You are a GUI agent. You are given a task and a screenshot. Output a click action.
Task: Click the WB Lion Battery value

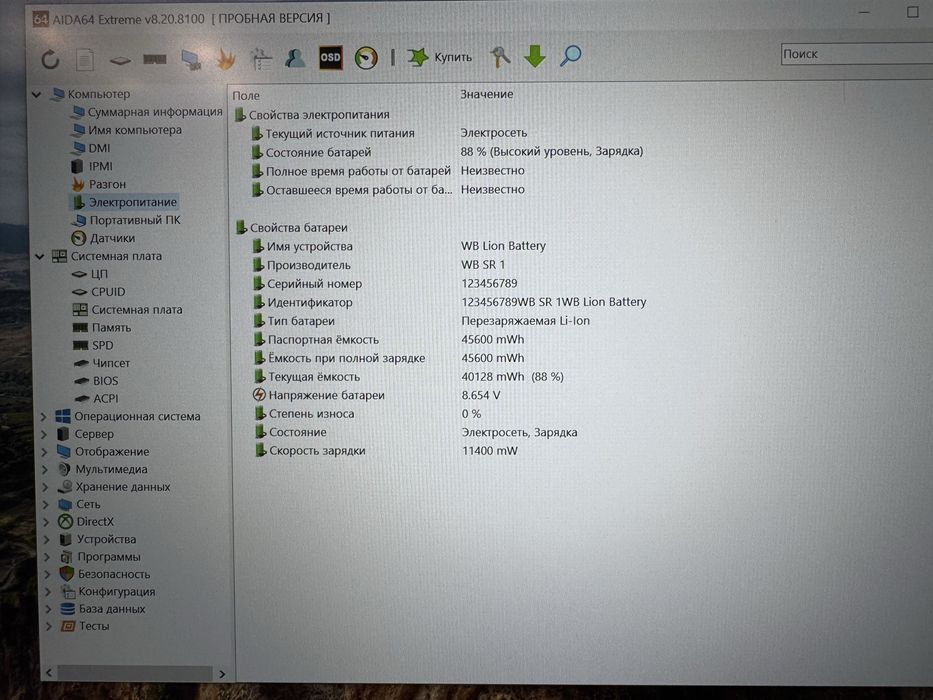[x=503, y=246]
